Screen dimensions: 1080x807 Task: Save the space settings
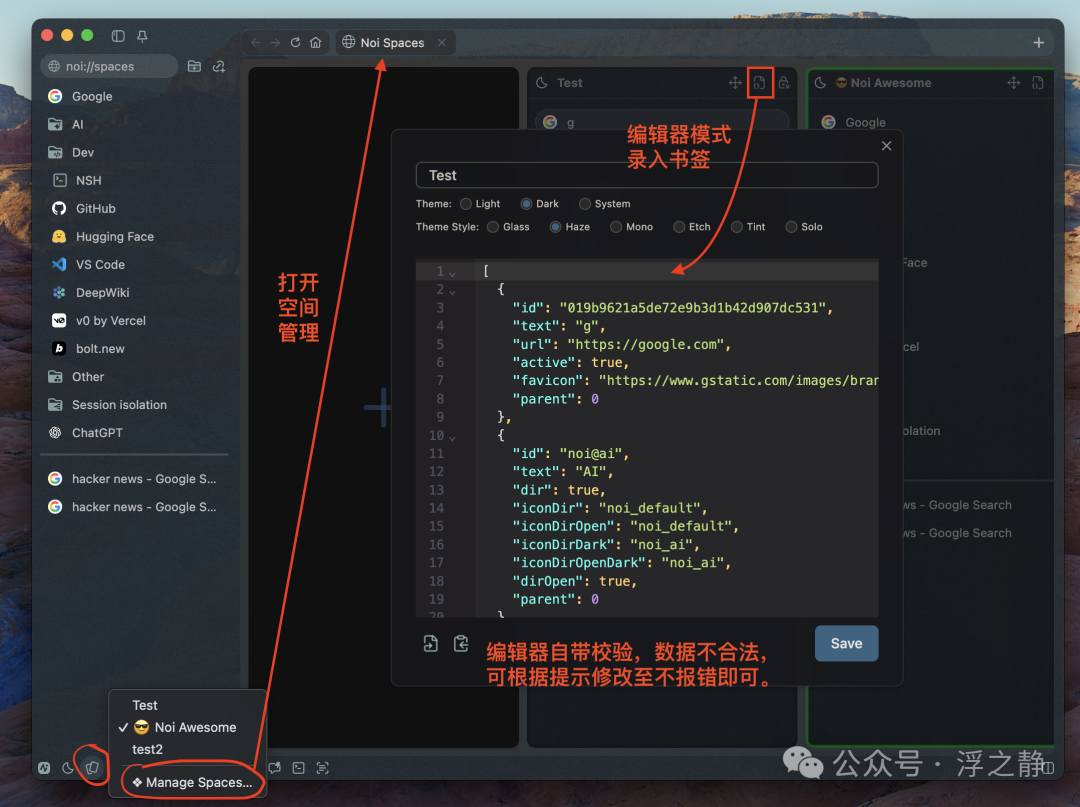[x=846, y=643]
